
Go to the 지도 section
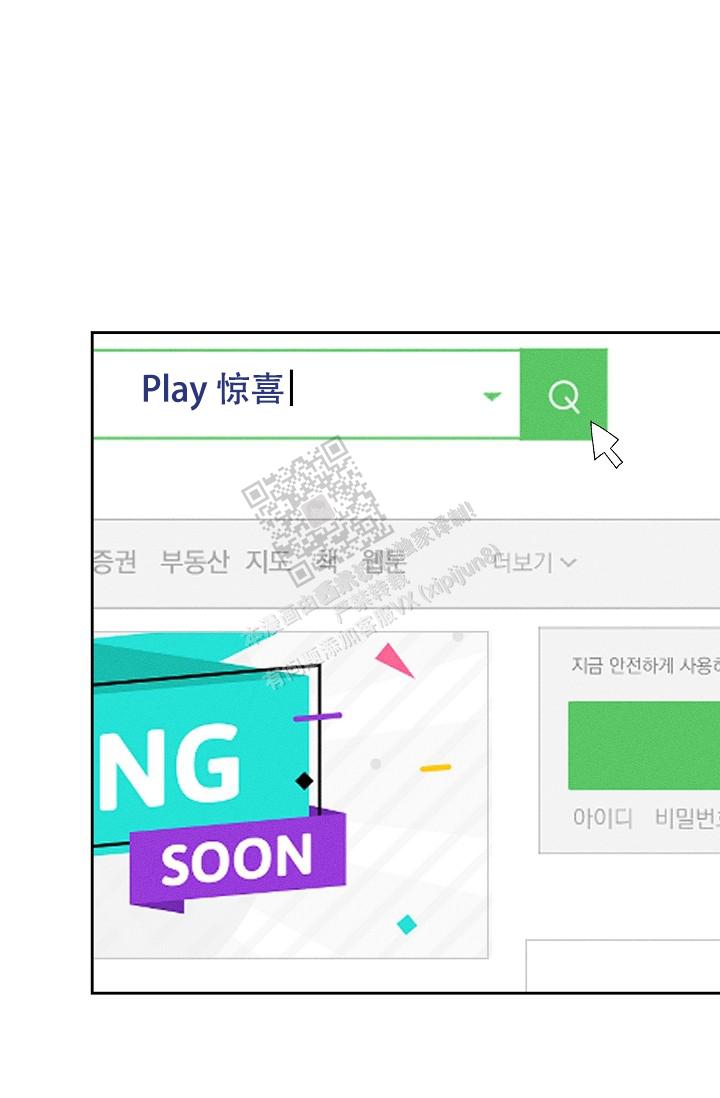point(268,562)
